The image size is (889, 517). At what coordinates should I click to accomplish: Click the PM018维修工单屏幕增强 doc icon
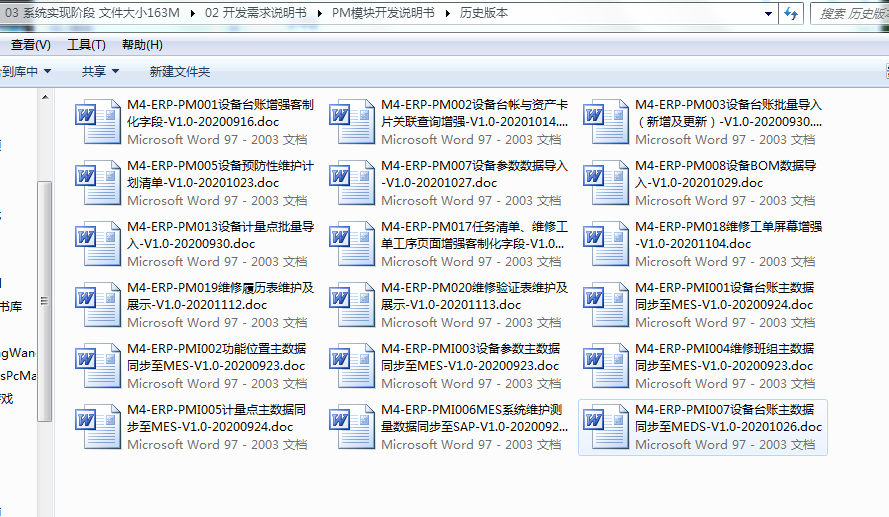pos(606,244)
